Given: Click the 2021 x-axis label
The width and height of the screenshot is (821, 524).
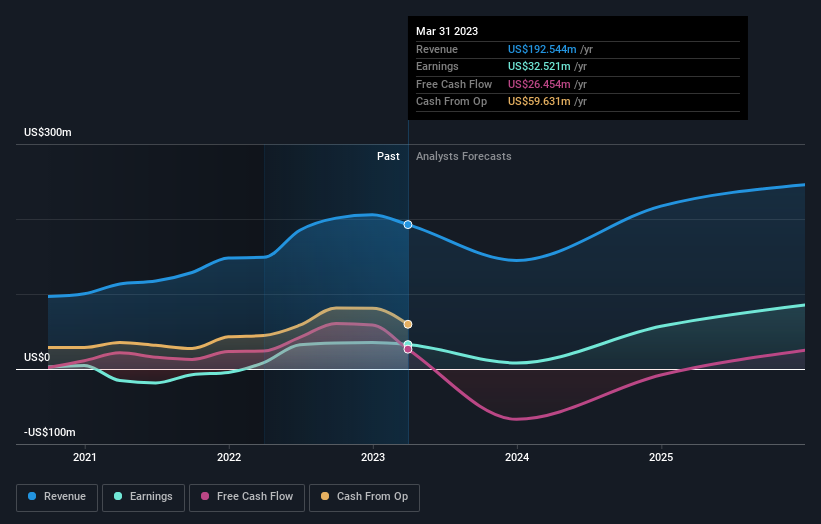Looking at the screenshot, I should tap(85, 458).
